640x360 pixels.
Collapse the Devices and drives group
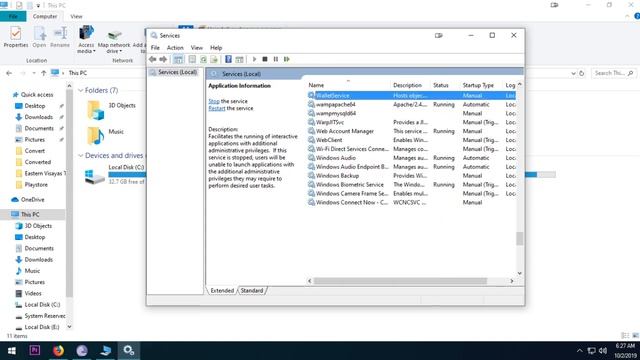(x=81, y=156)
